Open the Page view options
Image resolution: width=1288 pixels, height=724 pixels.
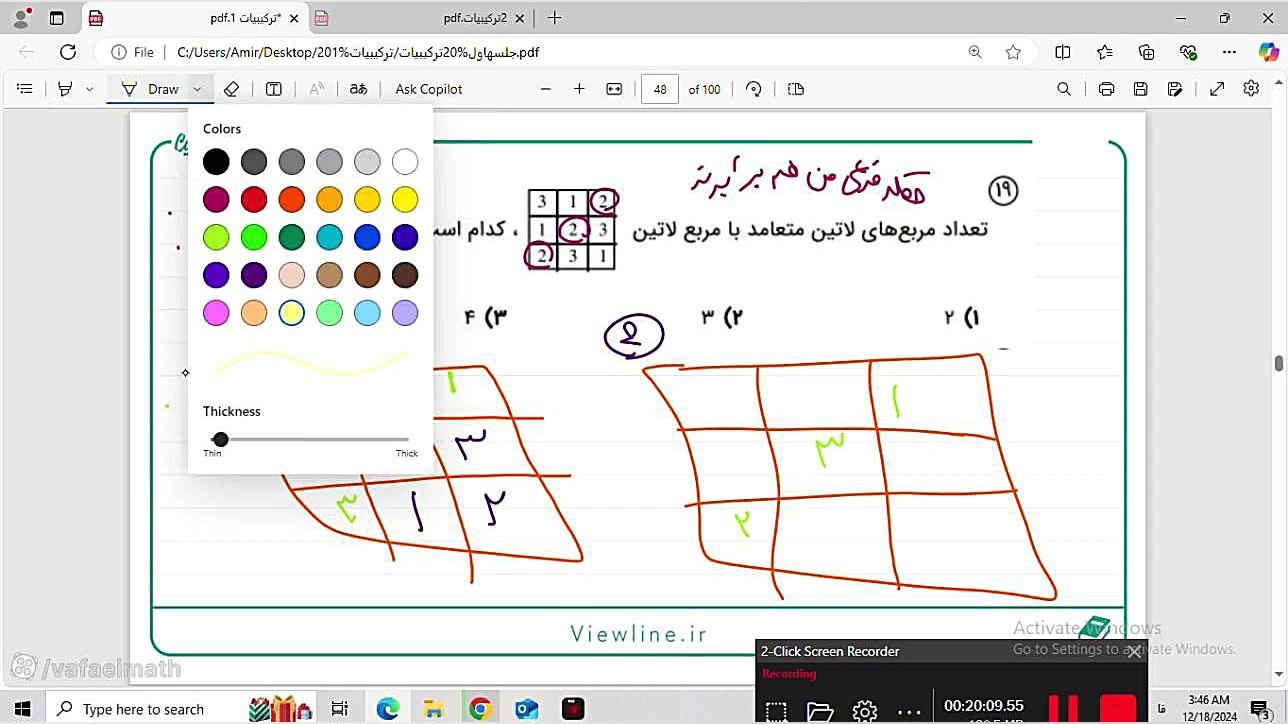point(796,89)
